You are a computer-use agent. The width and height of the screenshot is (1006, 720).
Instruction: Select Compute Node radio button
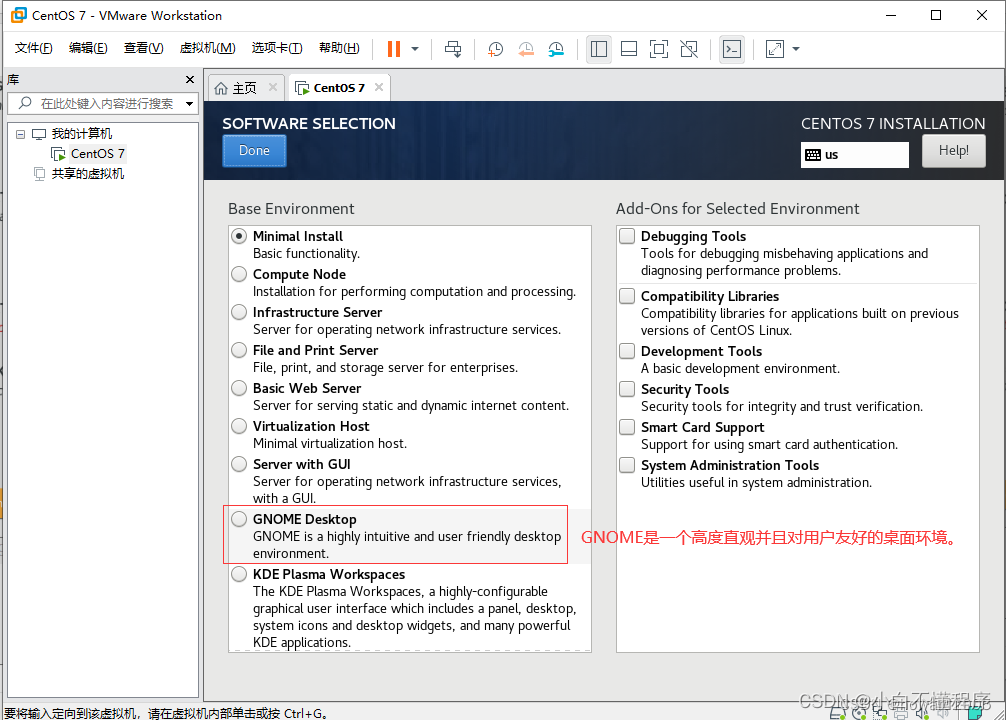click(239, 274)
